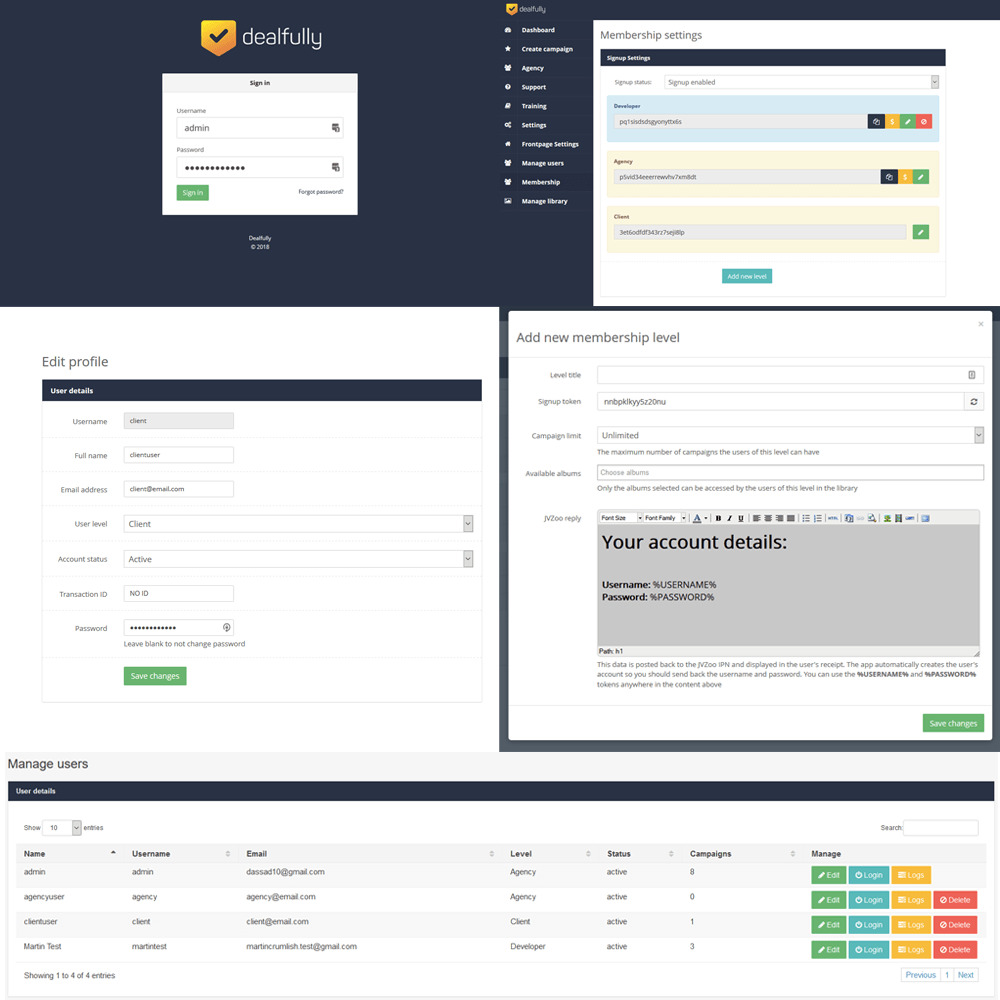Insert a bulleted list in the editor
1000x1000 pixels.
point(806,518)
